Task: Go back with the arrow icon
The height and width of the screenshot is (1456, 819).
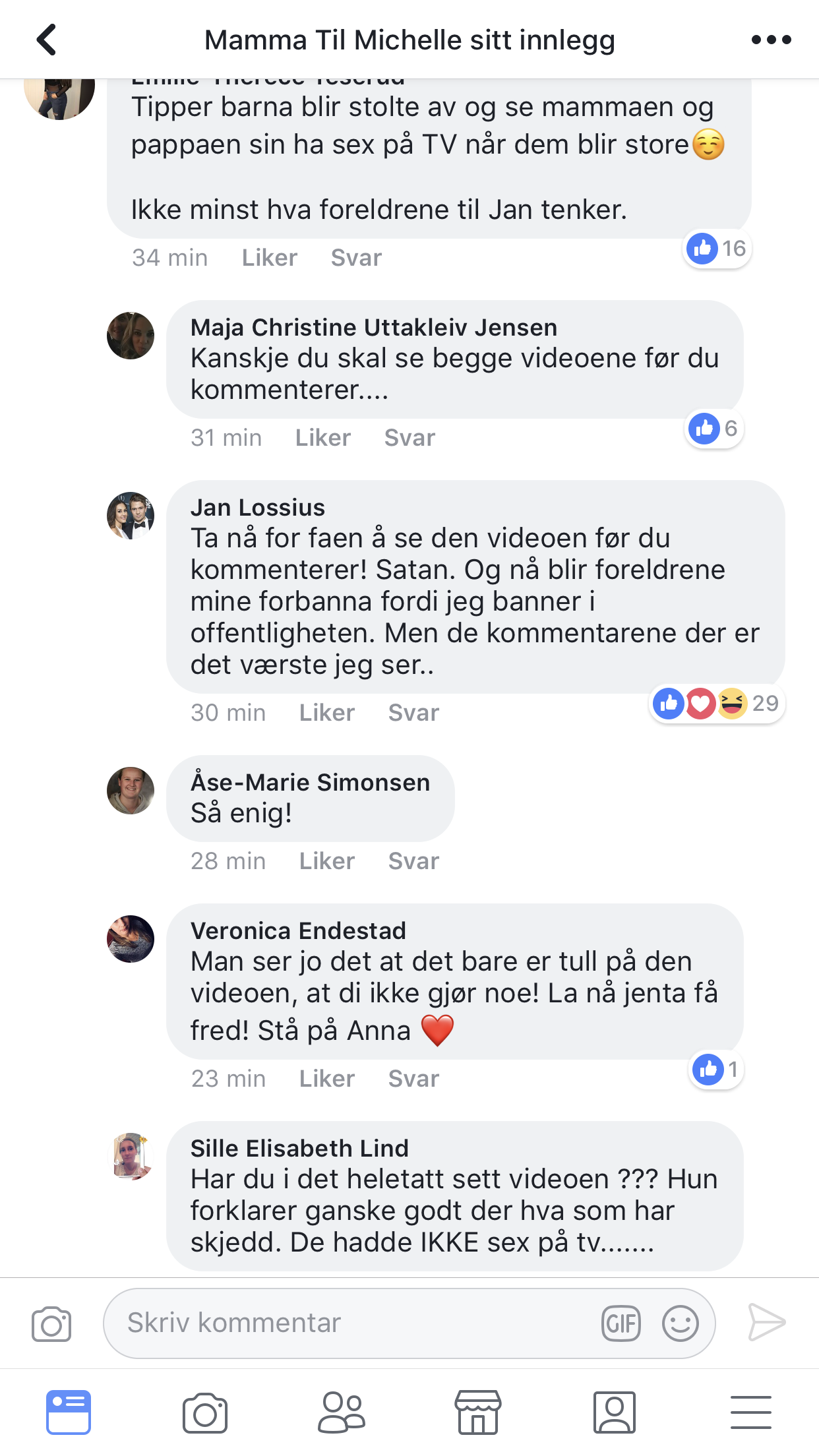Action: click(x=46, y=40)
